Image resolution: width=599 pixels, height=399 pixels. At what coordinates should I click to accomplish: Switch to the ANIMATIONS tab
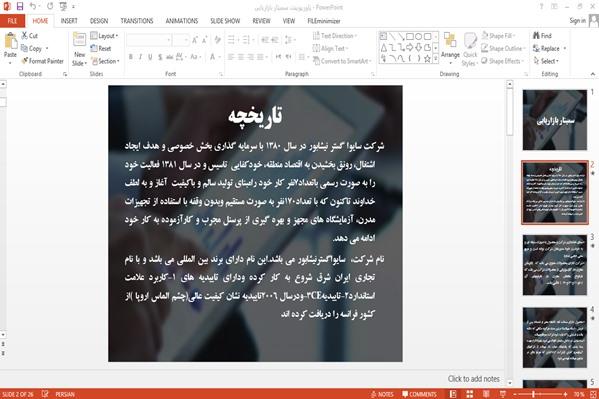(x=182, y=21)
